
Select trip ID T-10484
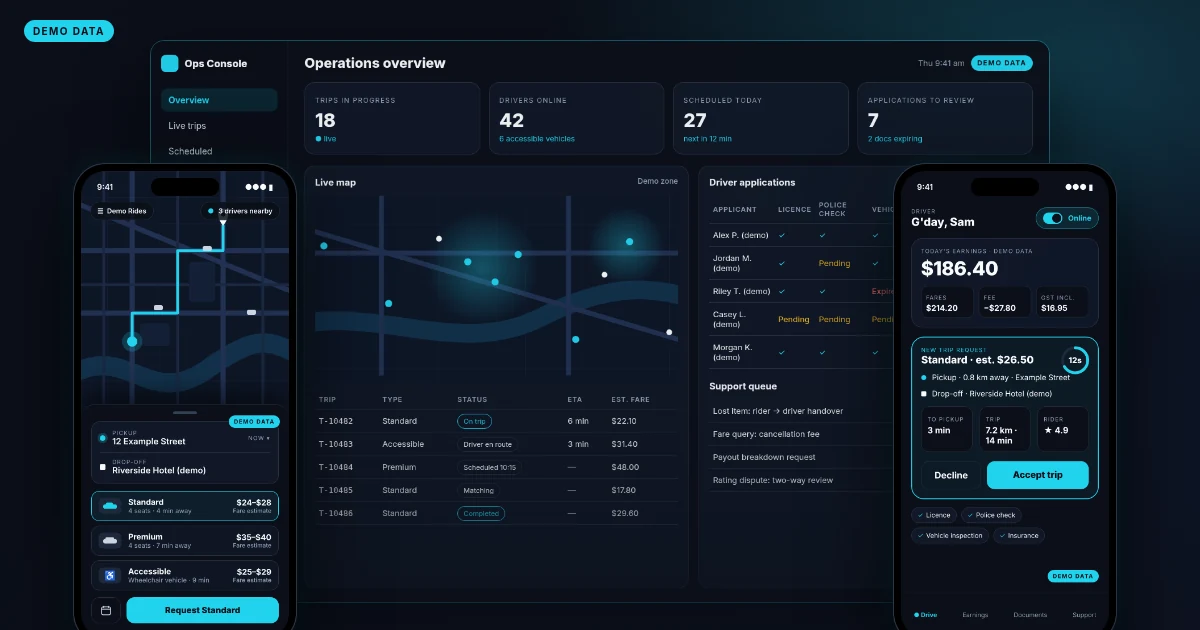point(334,467)
